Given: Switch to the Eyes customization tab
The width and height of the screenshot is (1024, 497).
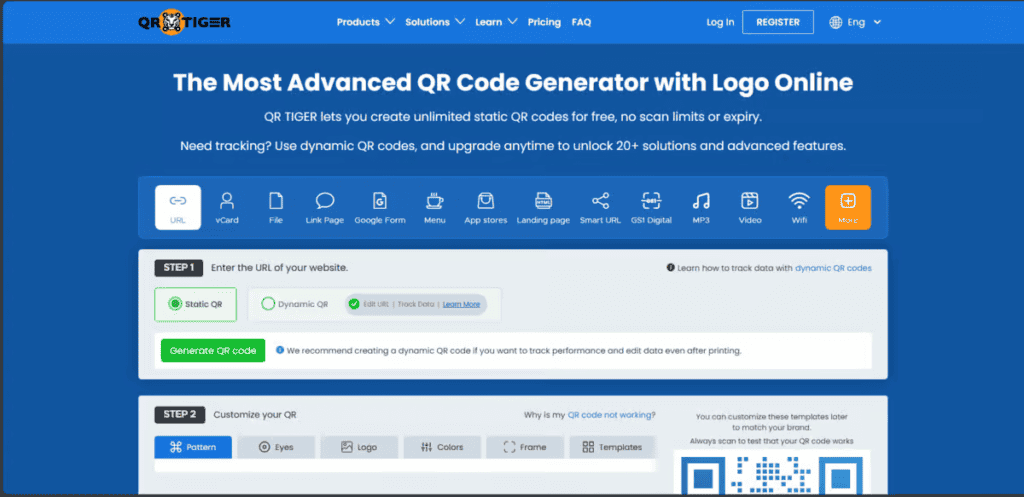Looking at the screenshot, I should click(x=276, y=447).
